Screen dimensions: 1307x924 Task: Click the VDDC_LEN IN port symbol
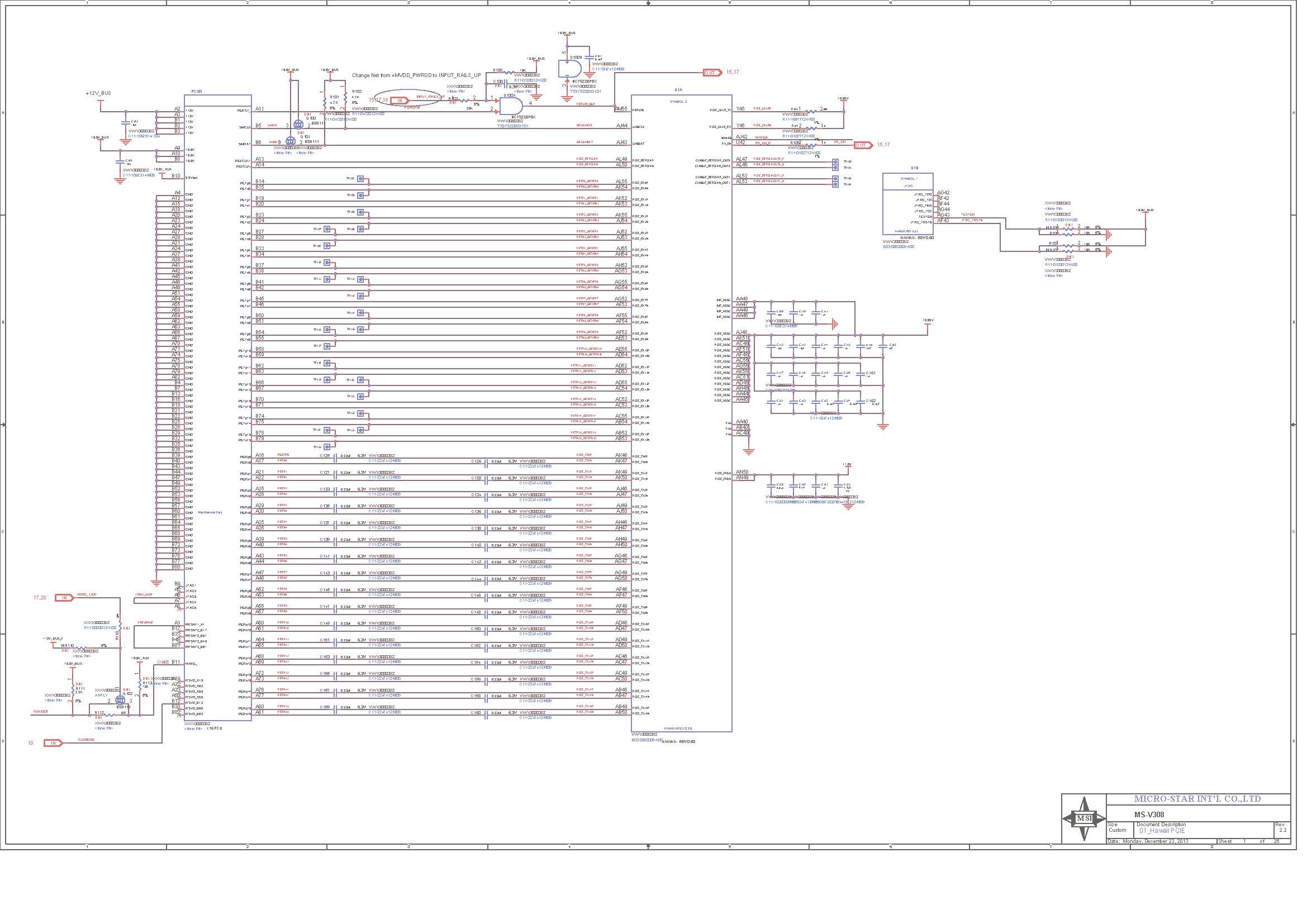65,598
